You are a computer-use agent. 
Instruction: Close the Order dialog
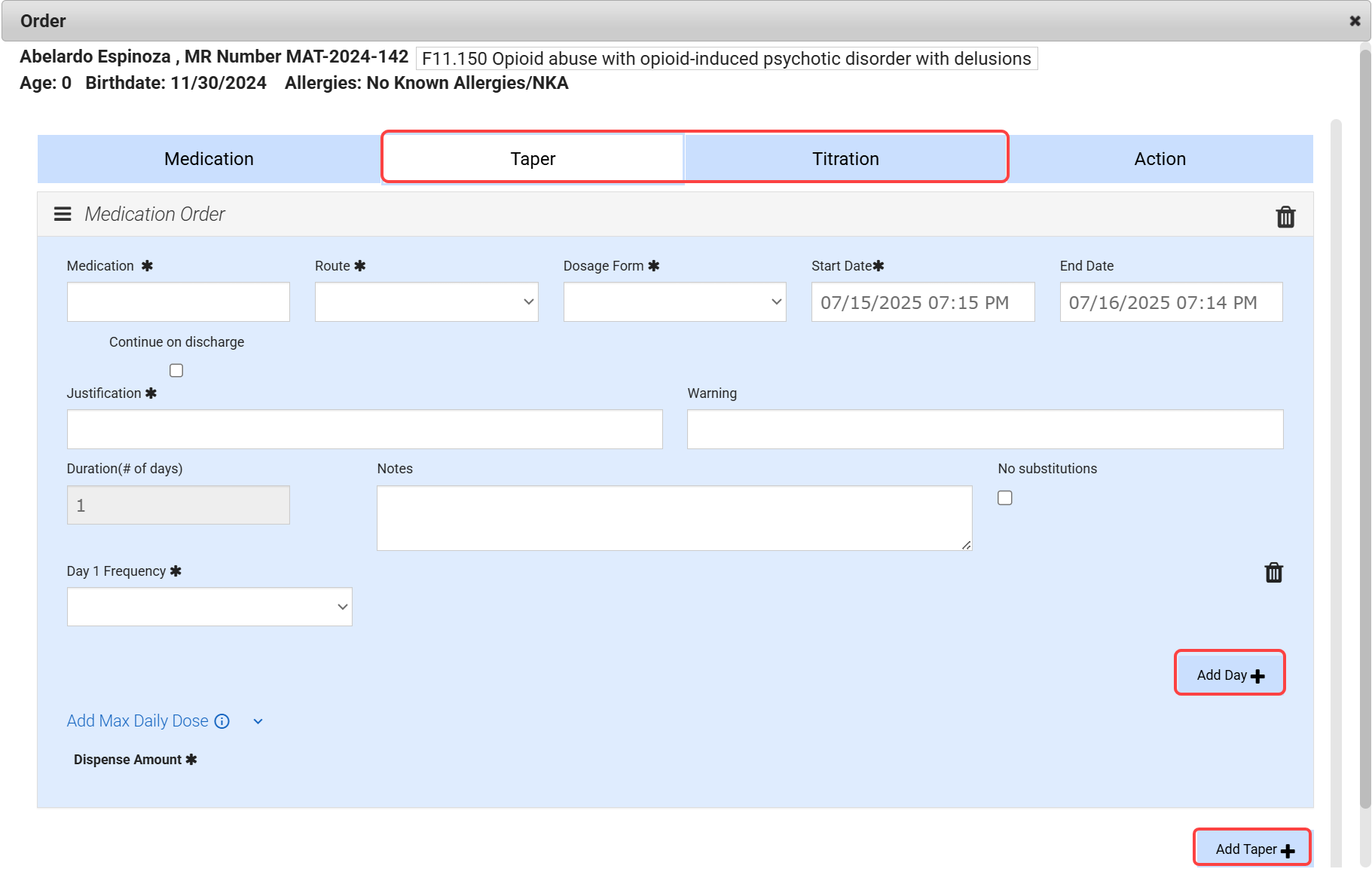1355,21
